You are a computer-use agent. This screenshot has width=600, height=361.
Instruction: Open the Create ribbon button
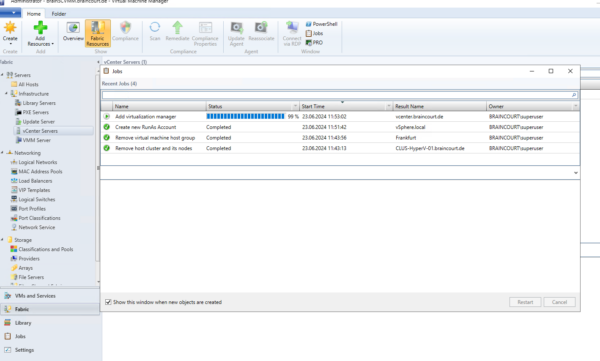coord(10,33)
